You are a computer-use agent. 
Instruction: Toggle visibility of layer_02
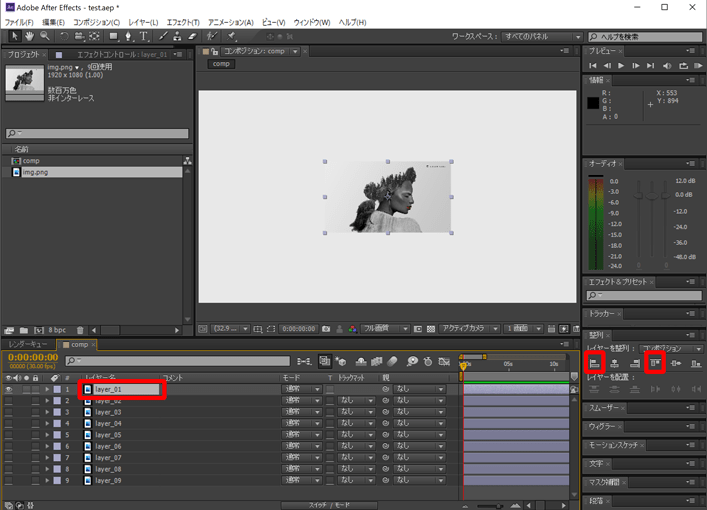[9, 400]
